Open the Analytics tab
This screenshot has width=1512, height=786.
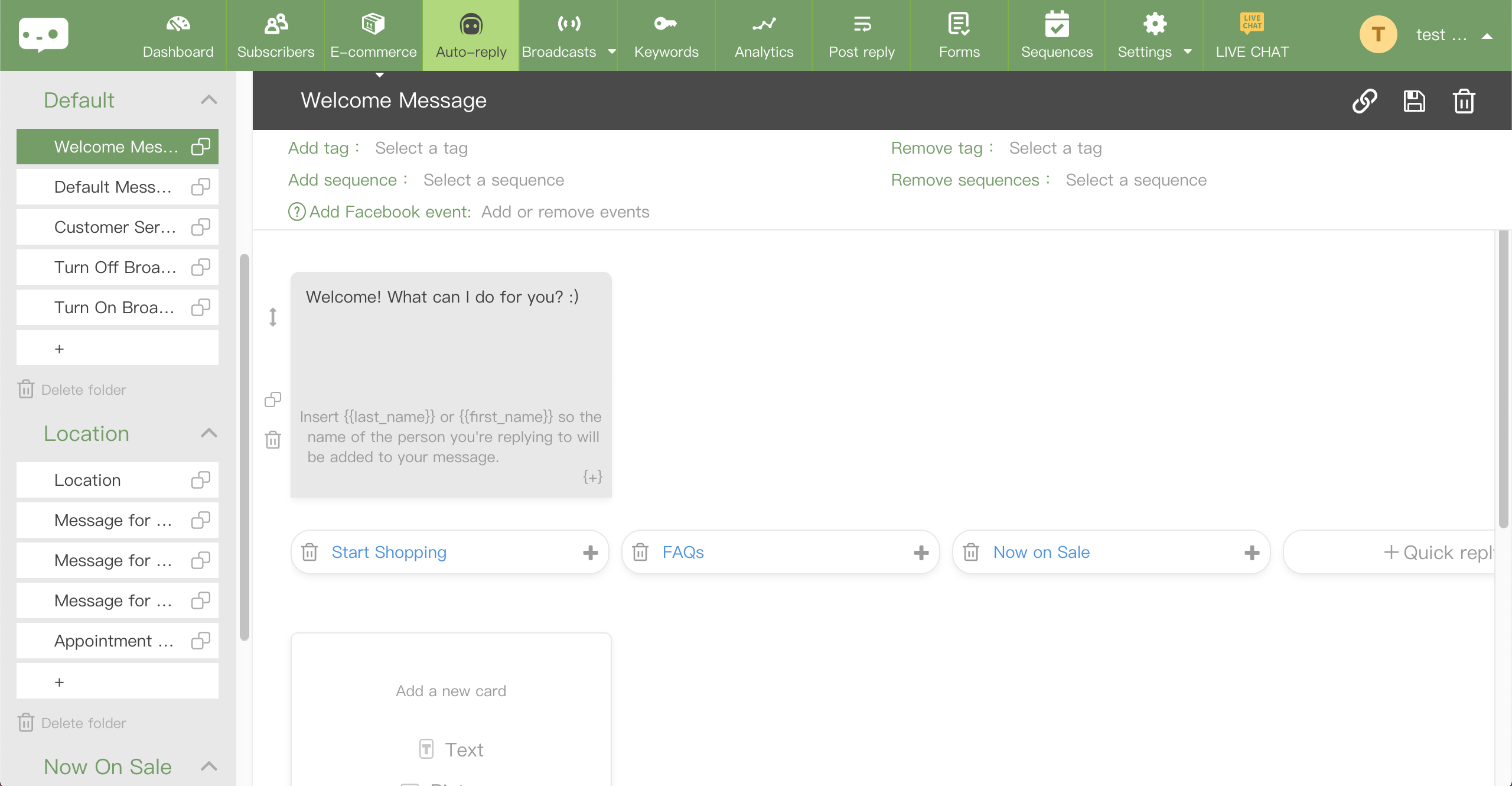764,35
